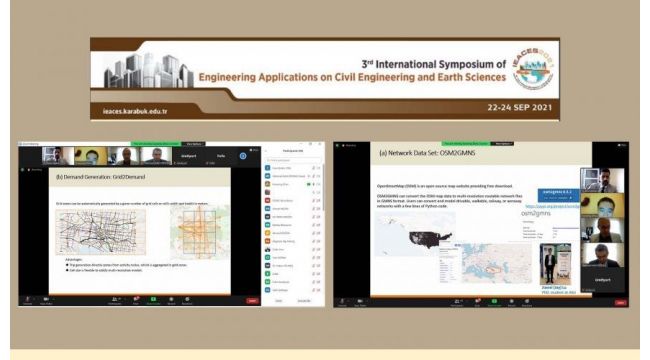
Task: Open Chat icon in left Zoom toolbar
Action: [x=136, y=299]
